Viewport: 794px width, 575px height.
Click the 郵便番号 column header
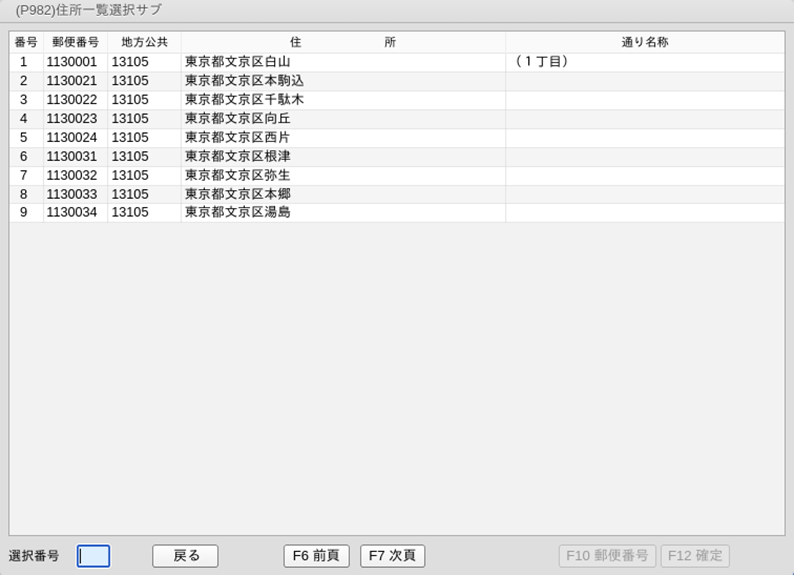coord(75,43)
